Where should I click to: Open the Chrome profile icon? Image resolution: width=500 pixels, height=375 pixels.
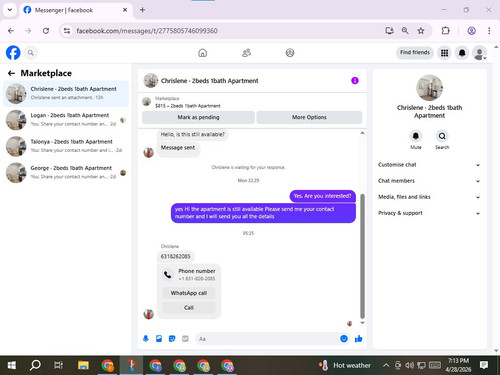(471, 31)
